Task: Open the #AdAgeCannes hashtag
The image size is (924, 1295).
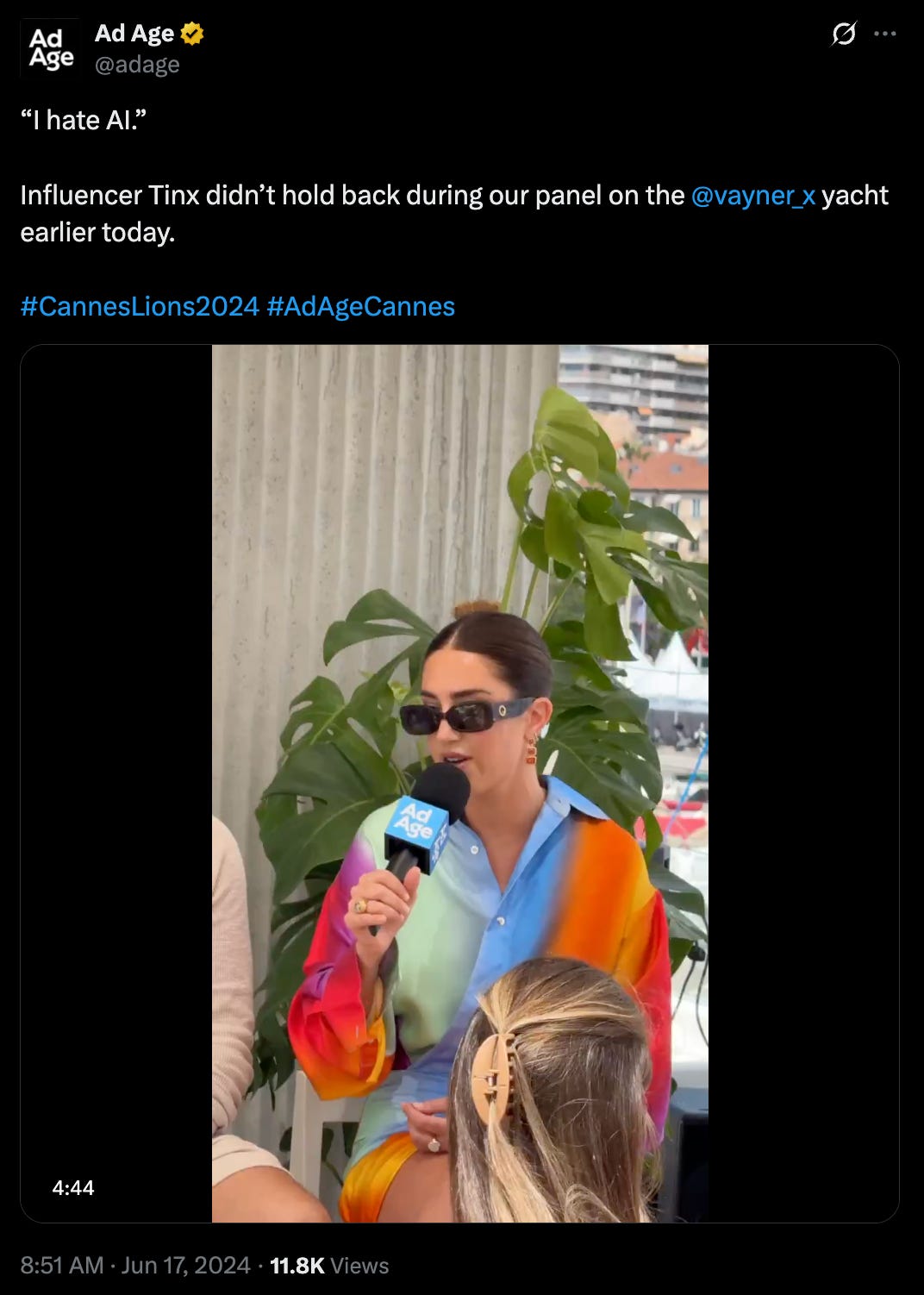Action: (x=361, y=306)
